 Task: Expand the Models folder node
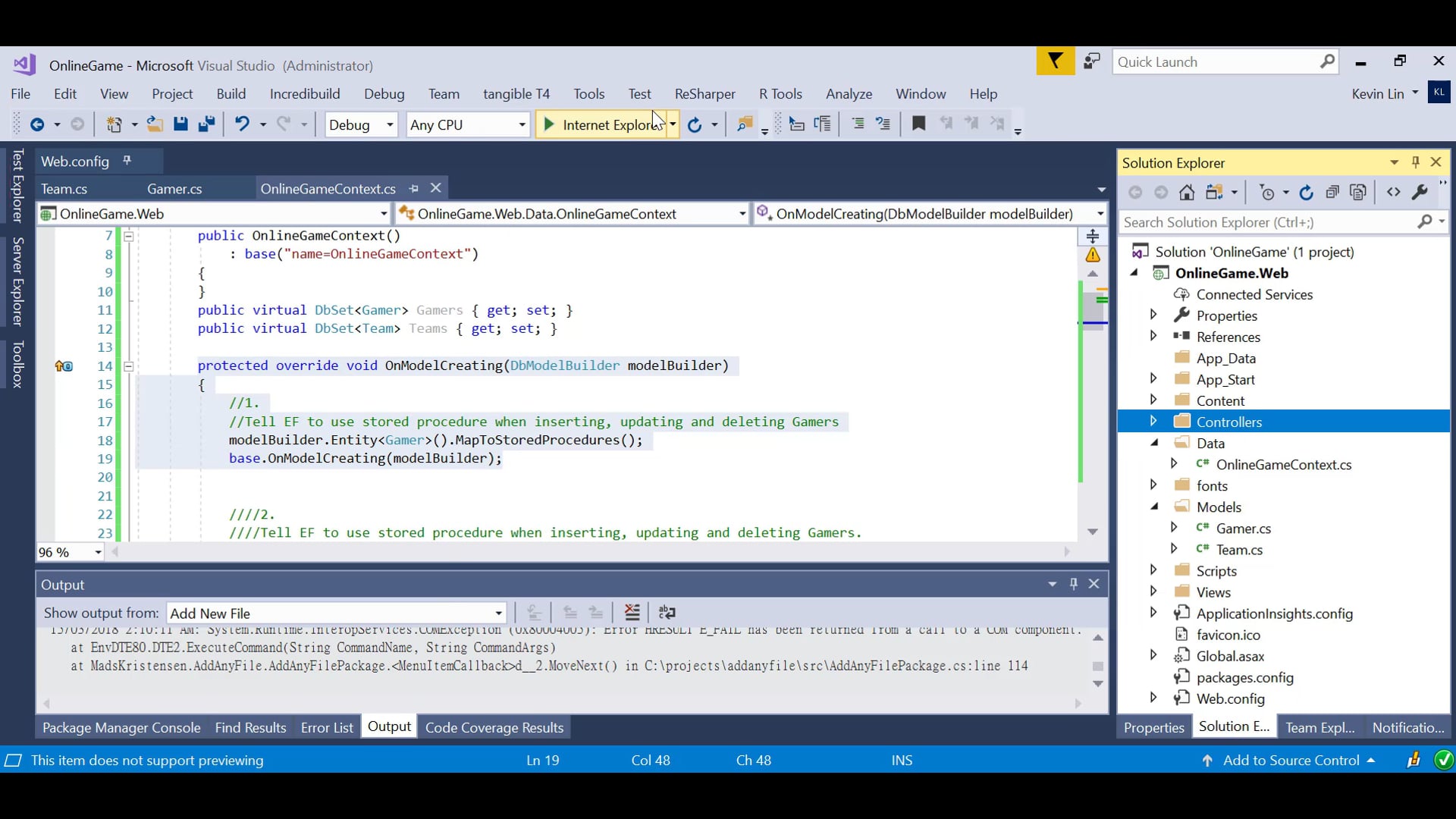(x=1153, y=507)
